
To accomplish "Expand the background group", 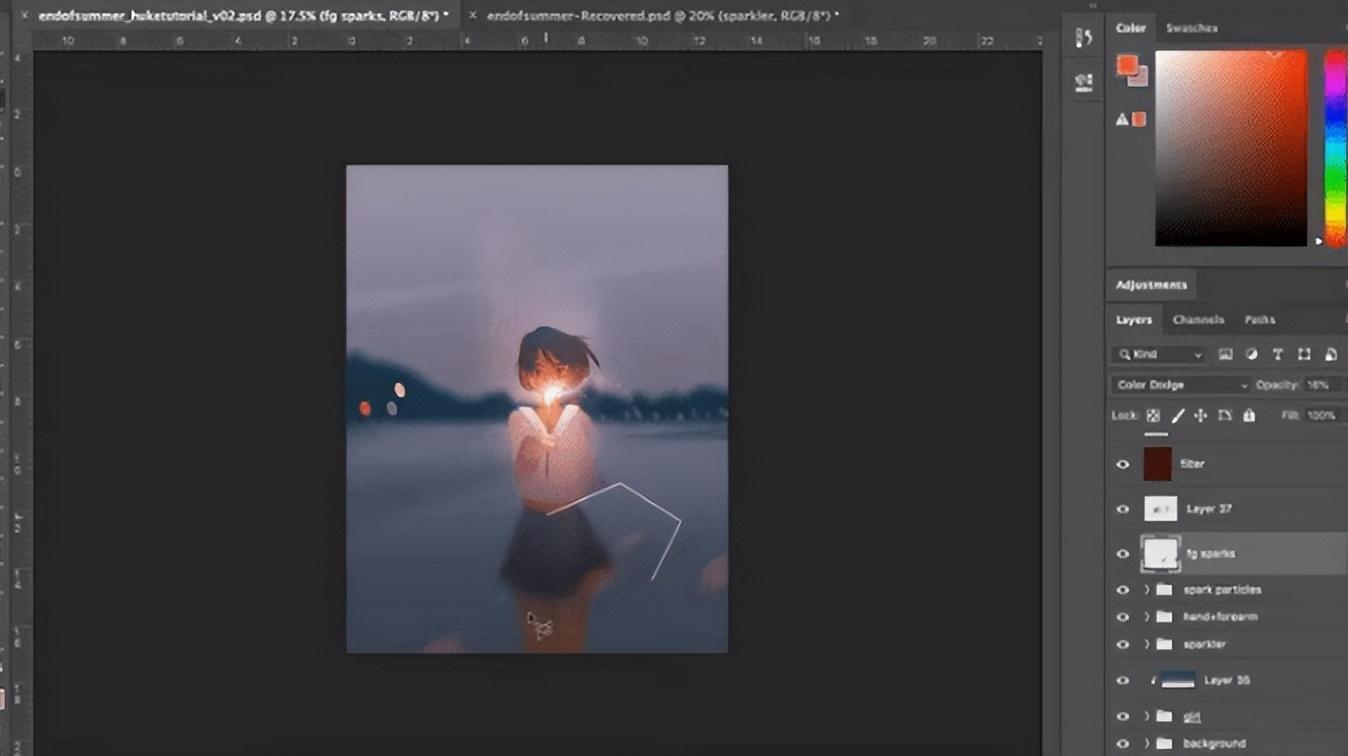I will pos(1147,743).
